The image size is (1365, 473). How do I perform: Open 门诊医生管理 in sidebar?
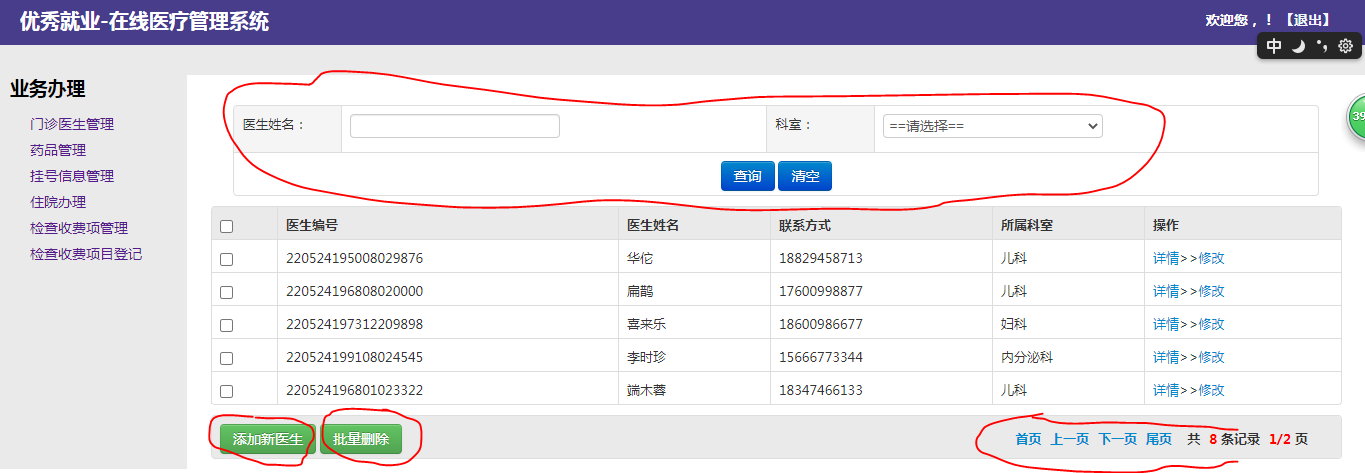[x=72, y=124]
